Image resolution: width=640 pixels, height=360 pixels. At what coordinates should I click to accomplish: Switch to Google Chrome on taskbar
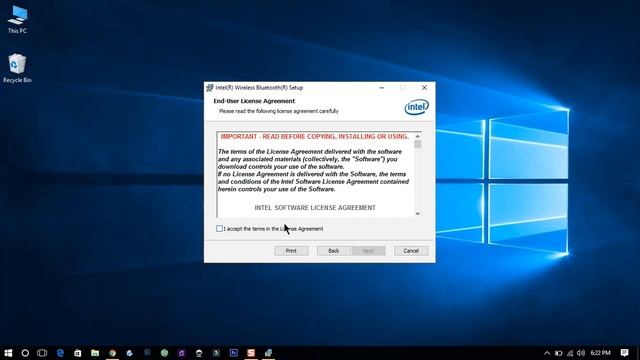point(112,353)
